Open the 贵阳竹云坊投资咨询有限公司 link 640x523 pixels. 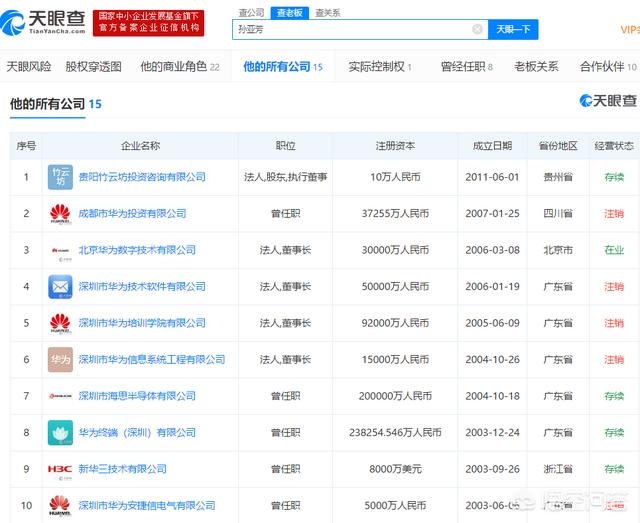142,177
